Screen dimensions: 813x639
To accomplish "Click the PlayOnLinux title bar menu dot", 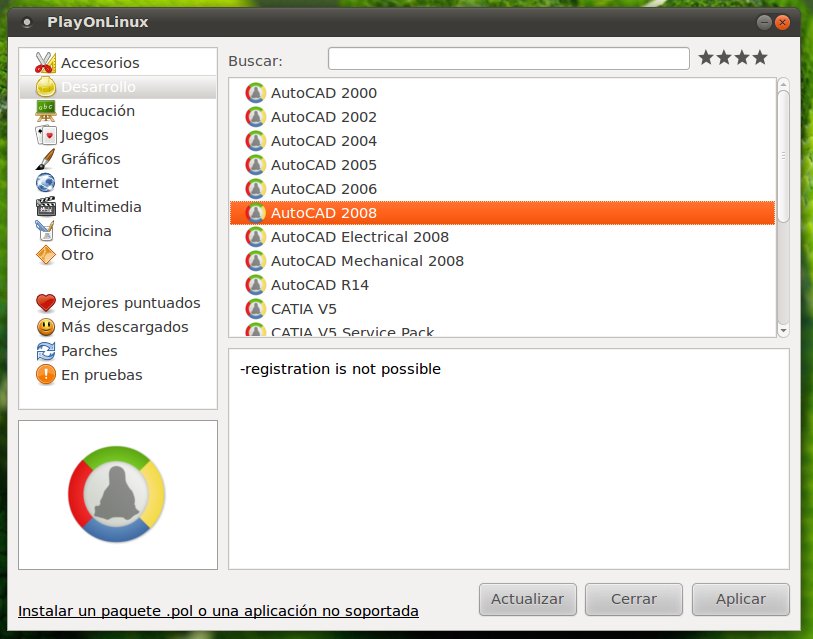I will point(27,22).
